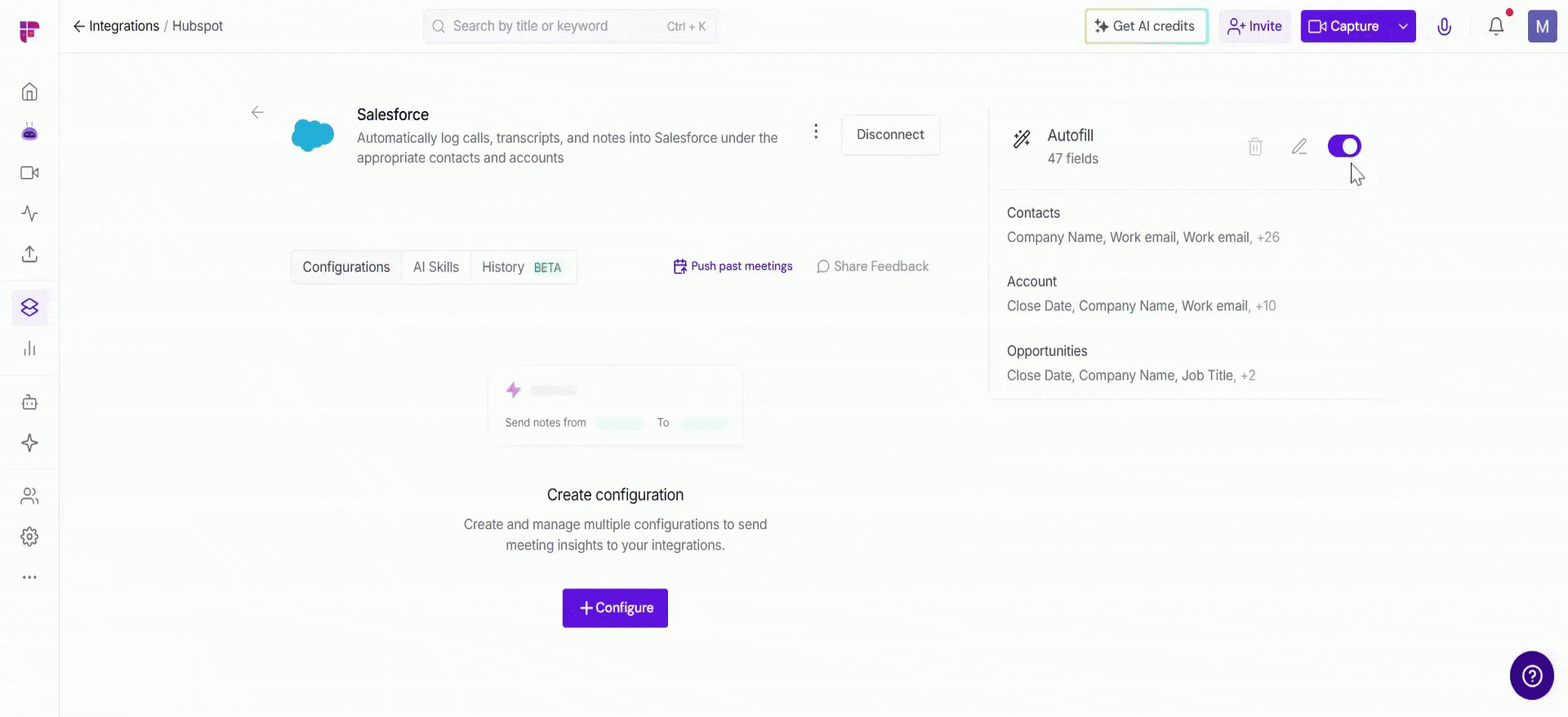
Task: Expand more sidebar items ellipsis
Action: (x=29, y=577)
